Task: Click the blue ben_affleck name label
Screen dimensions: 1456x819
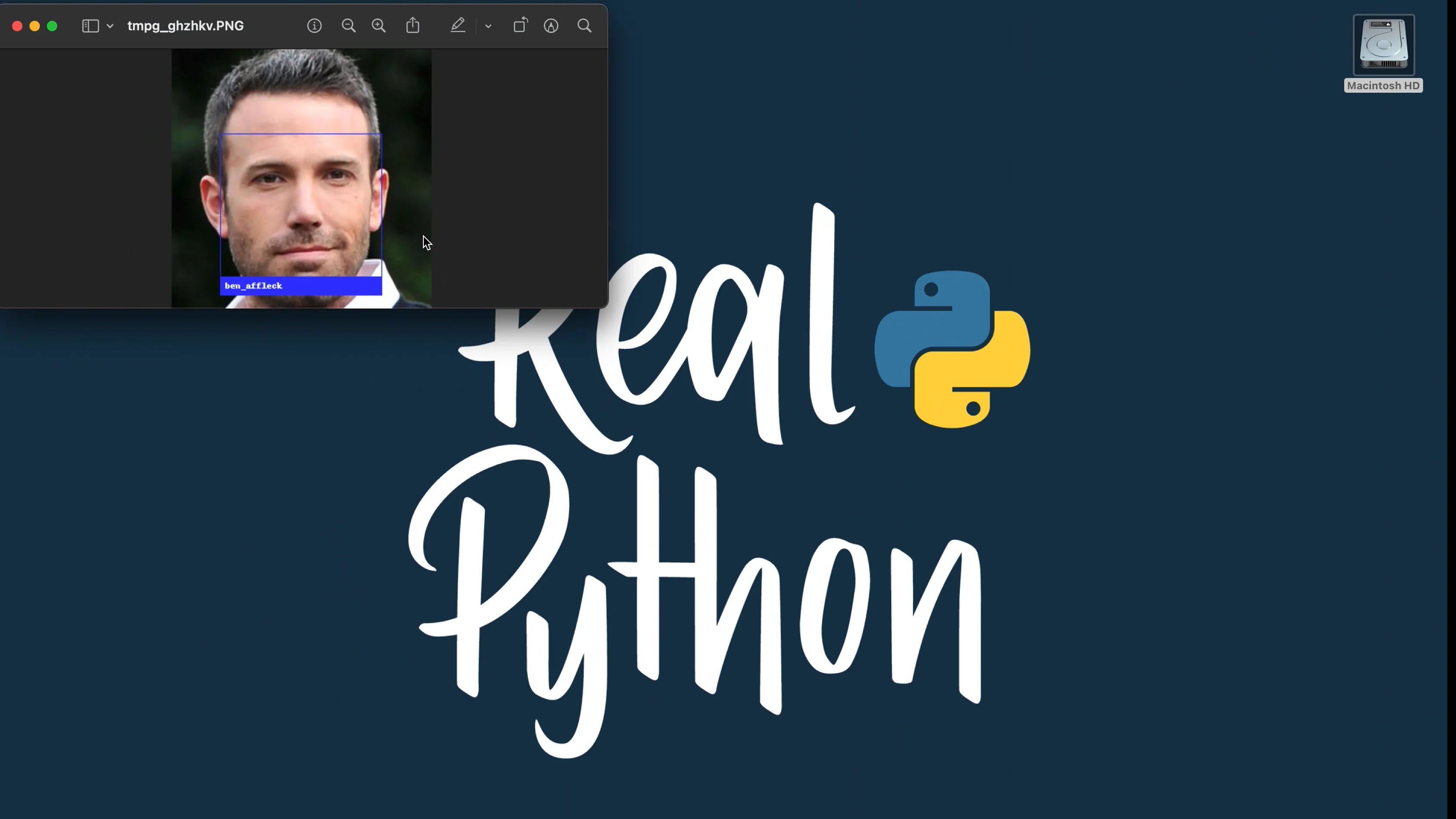Action: point(301,286)
